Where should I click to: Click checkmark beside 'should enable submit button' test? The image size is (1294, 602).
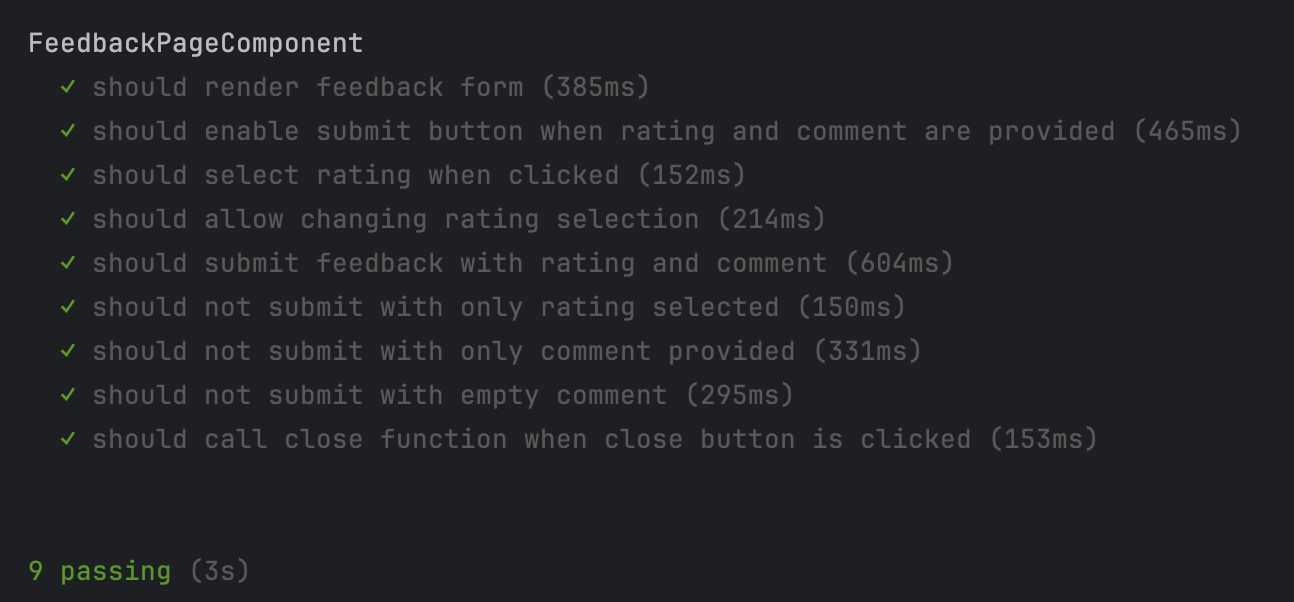pos(68,131)
